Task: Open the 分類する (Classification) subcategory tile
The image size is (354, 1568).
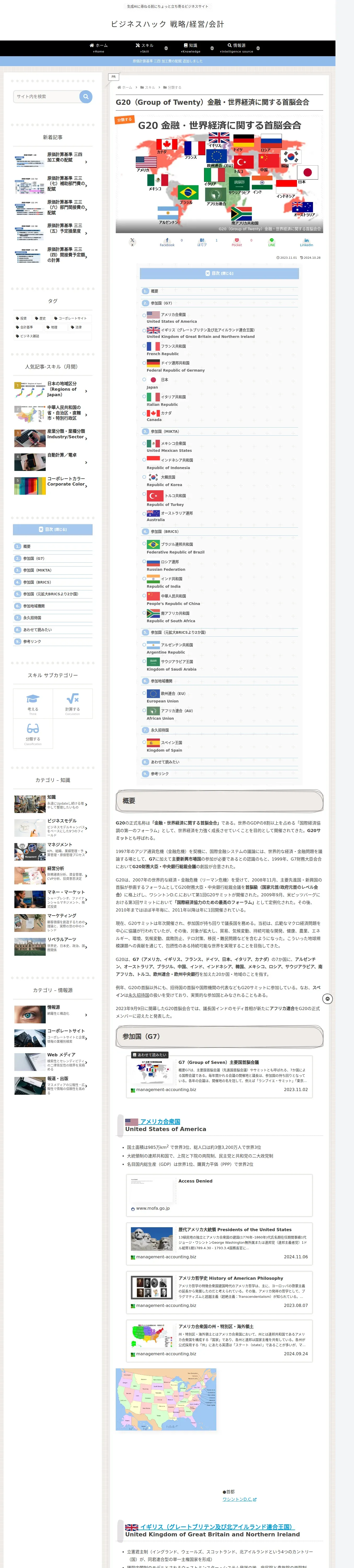Action: tap(33, 734)
